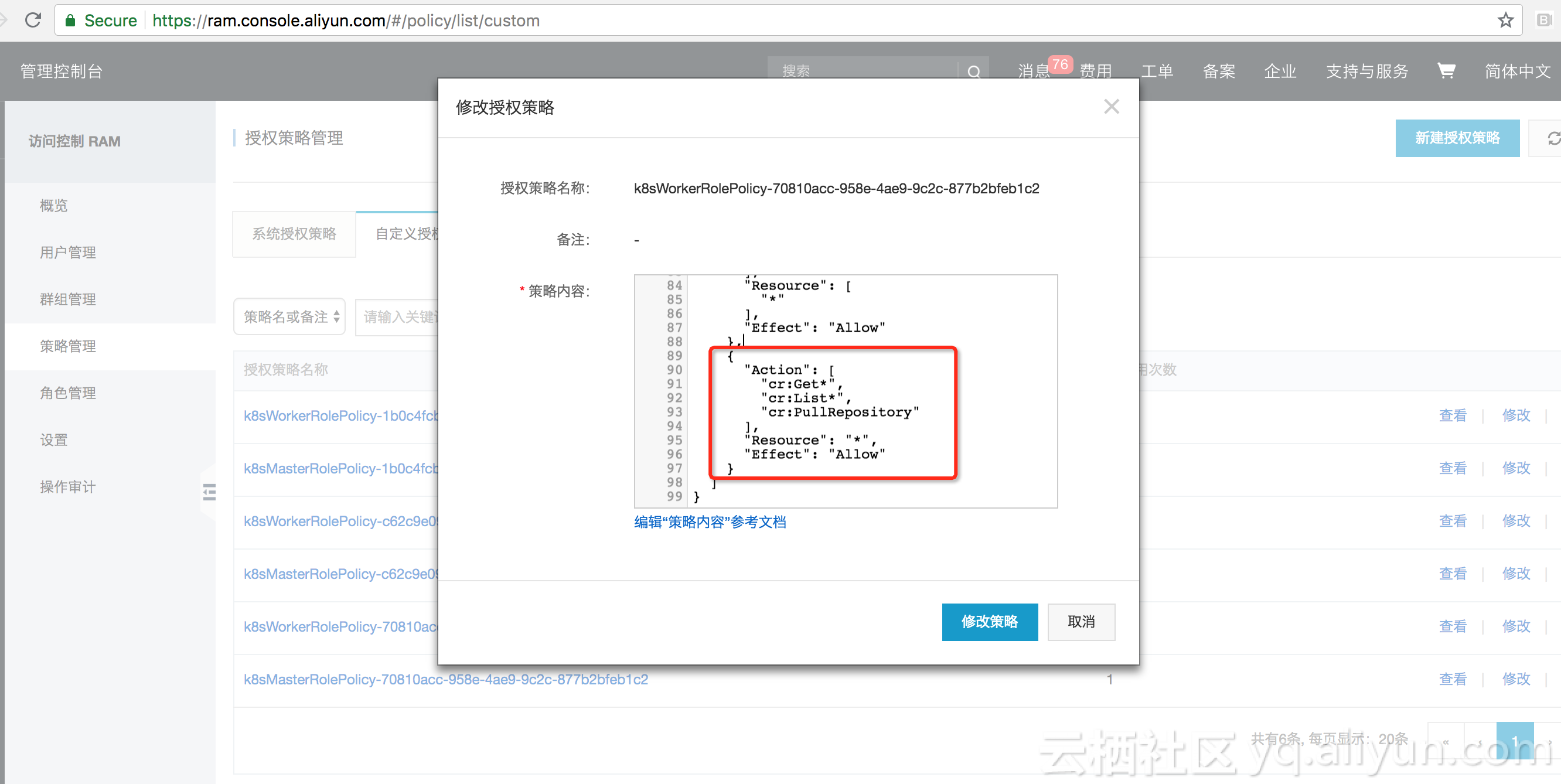The width and height of the screenshot is (1561, 784).
Task: Click 修改 for k8sWorkerRolePolicy-c62c9e0 row
Action: coord(1516,521)
